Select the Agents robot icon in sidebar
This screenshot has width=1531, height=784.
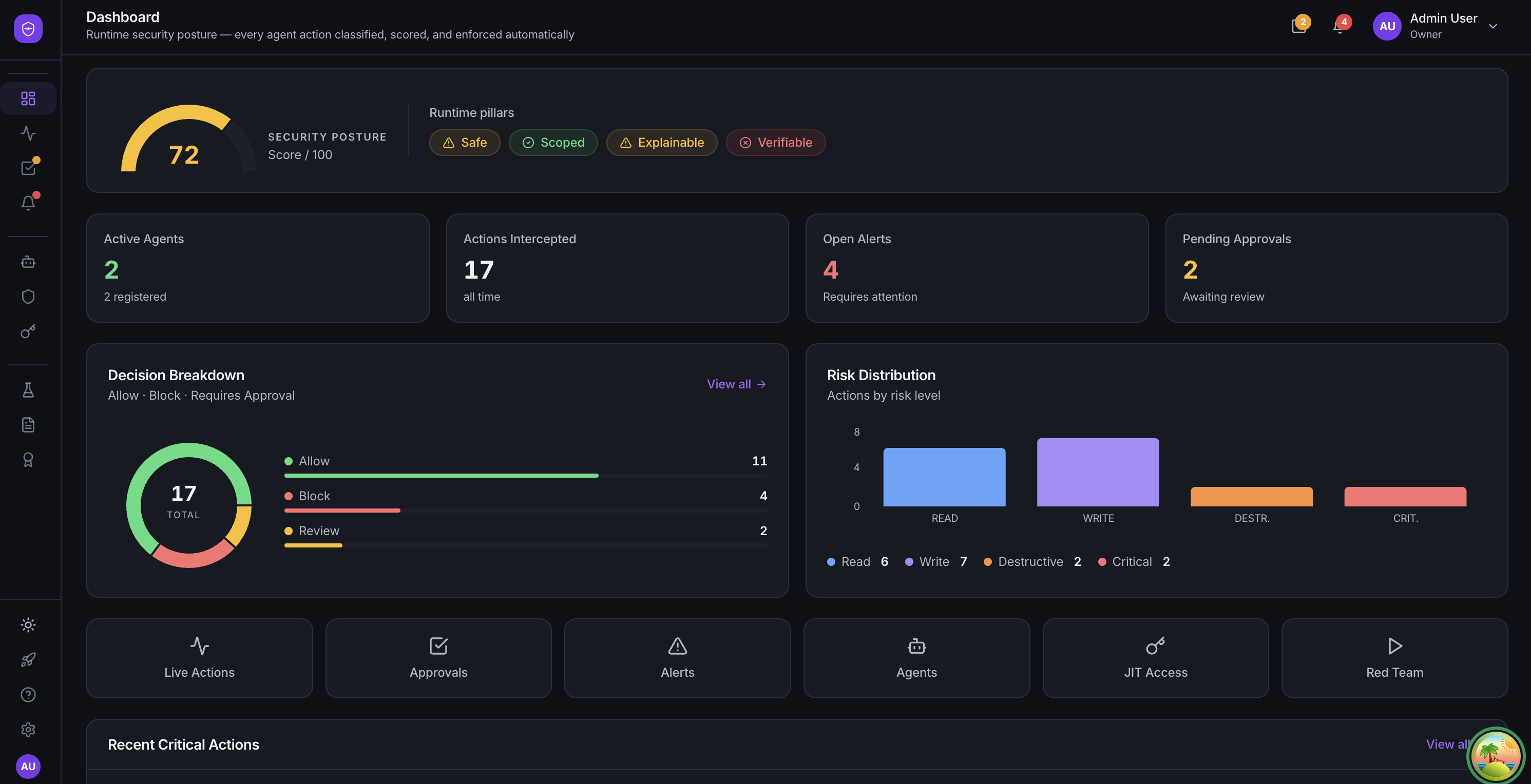coord(28,261)
